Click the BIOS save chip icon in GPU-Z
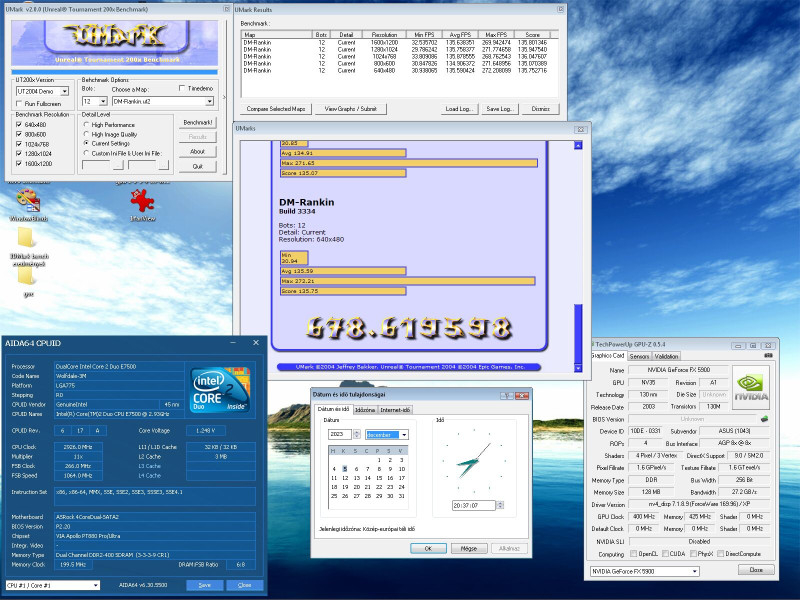This screenshot has height=600, width=800. (764, 419)
